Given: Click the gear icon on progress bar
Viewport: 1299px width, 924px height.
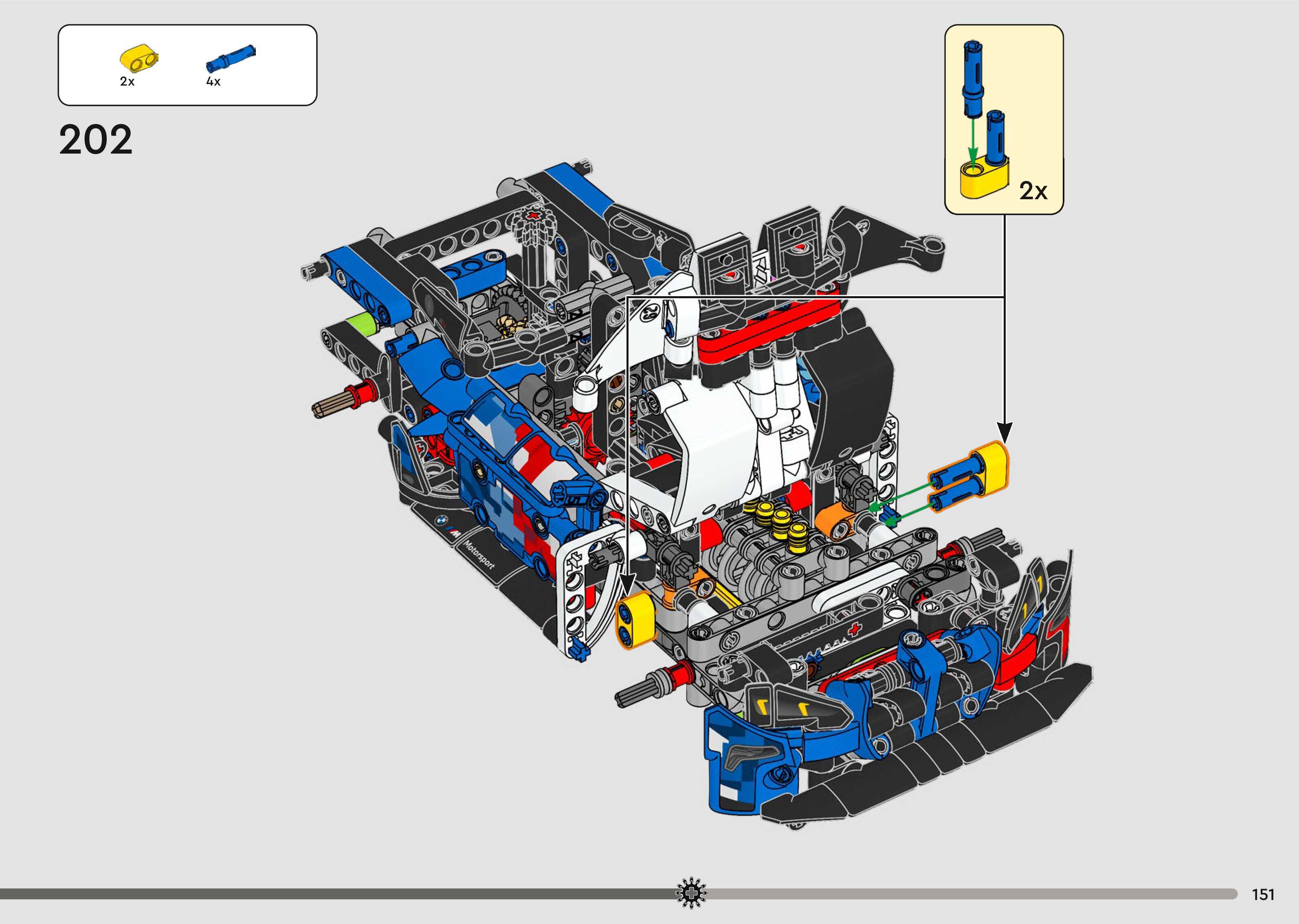Looking at the screenshot, I should coord(691,893).
